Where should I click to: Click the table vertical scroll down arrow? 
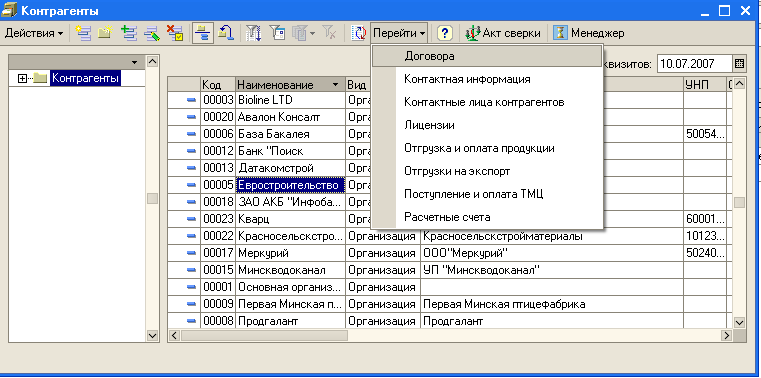coord(739,322)
